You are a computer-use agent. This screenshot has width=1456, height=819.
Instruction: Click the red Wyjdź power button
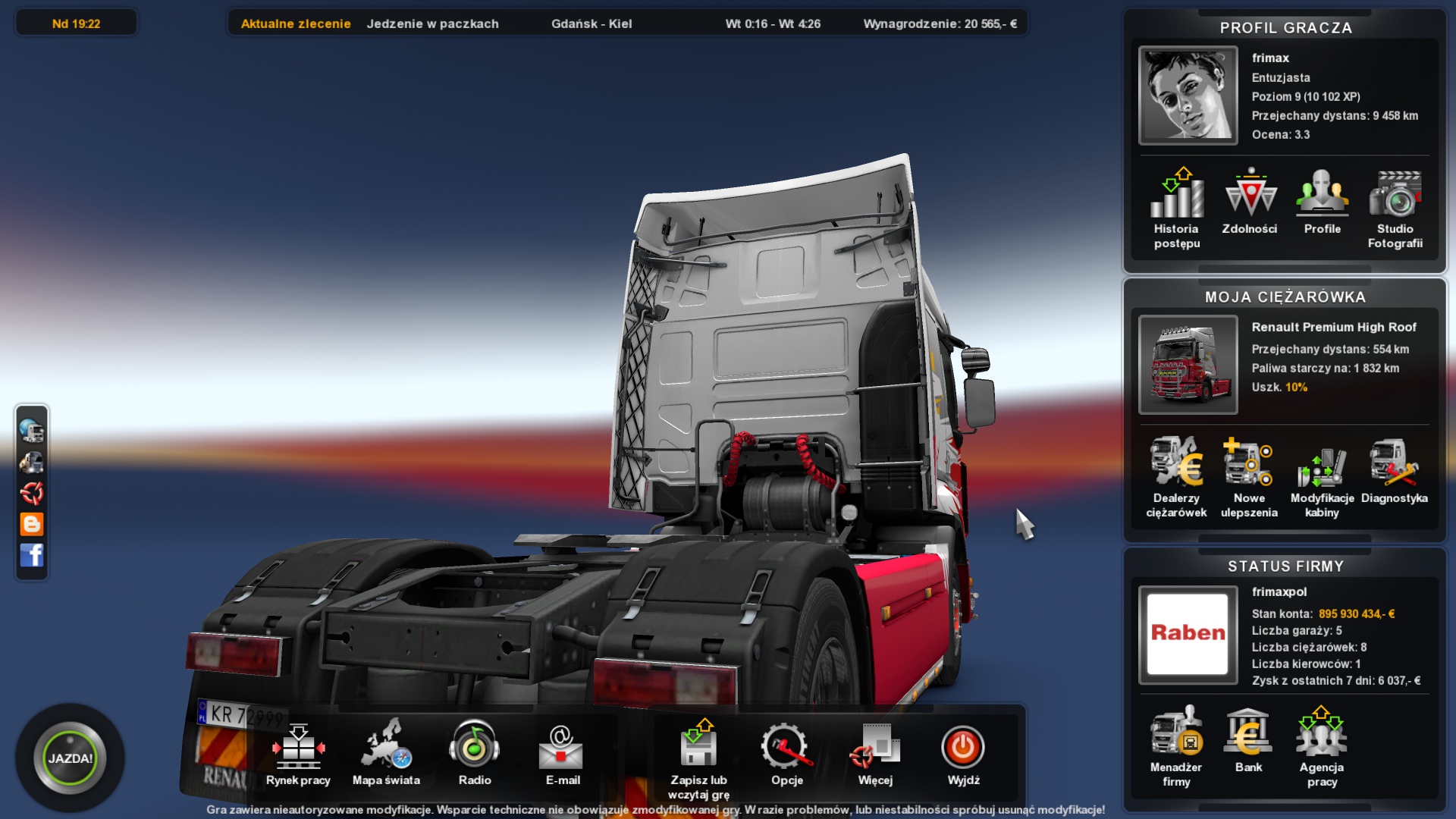pyautogui.click(x=963, y=748)
